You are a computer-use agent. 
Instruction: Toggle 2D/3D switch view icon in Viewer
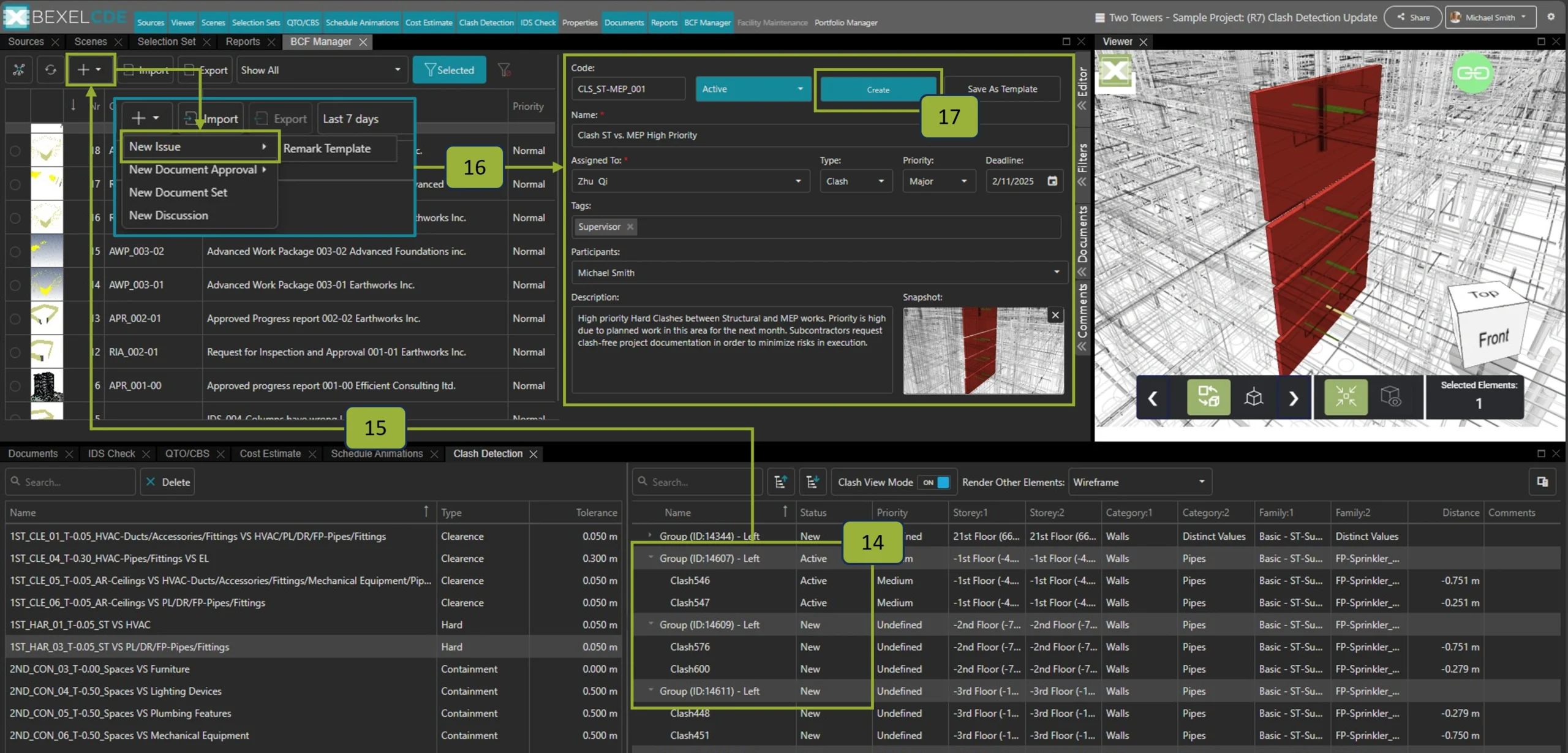coord(1208,397)
